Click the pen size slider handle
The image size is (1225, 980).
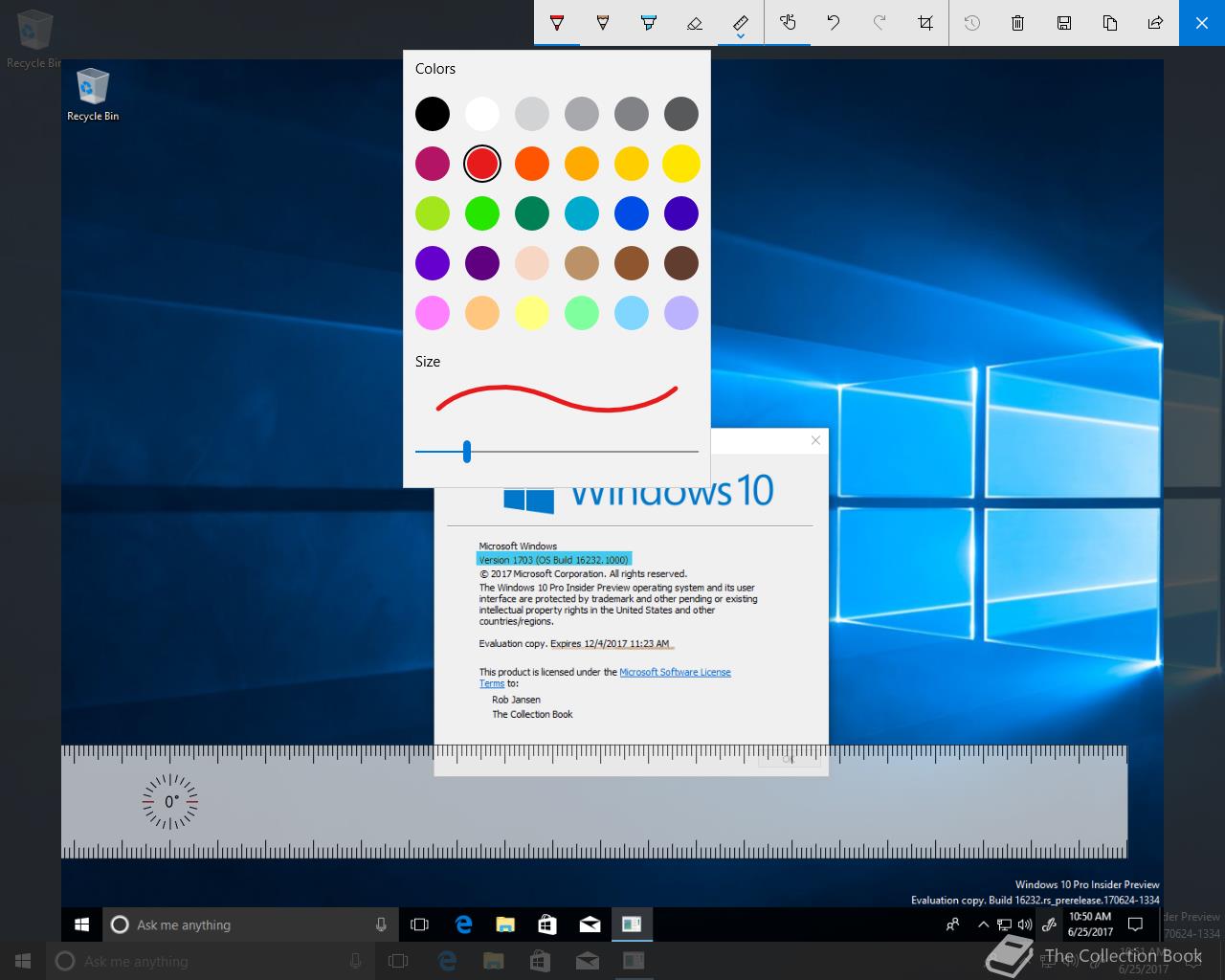point(467,452)
